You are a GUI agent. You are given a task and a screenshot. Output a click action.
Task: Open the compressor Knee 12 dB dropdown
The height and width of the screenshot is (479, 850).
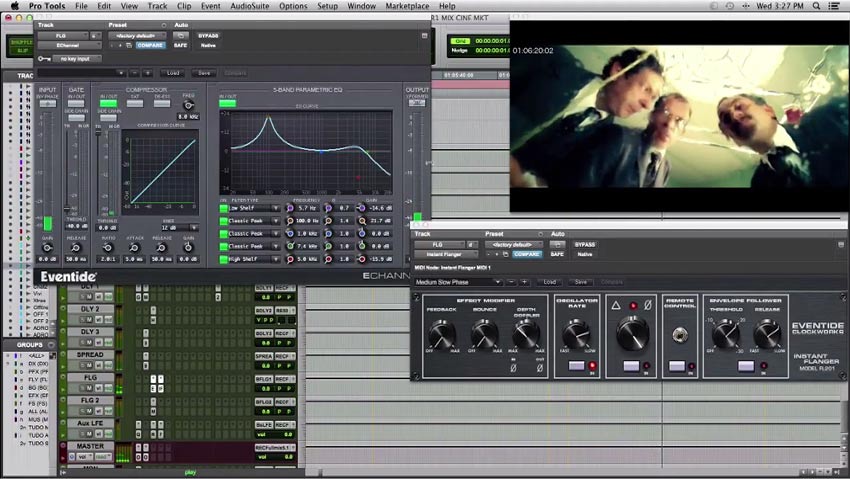pyautogui.click(x=179, y=228)
